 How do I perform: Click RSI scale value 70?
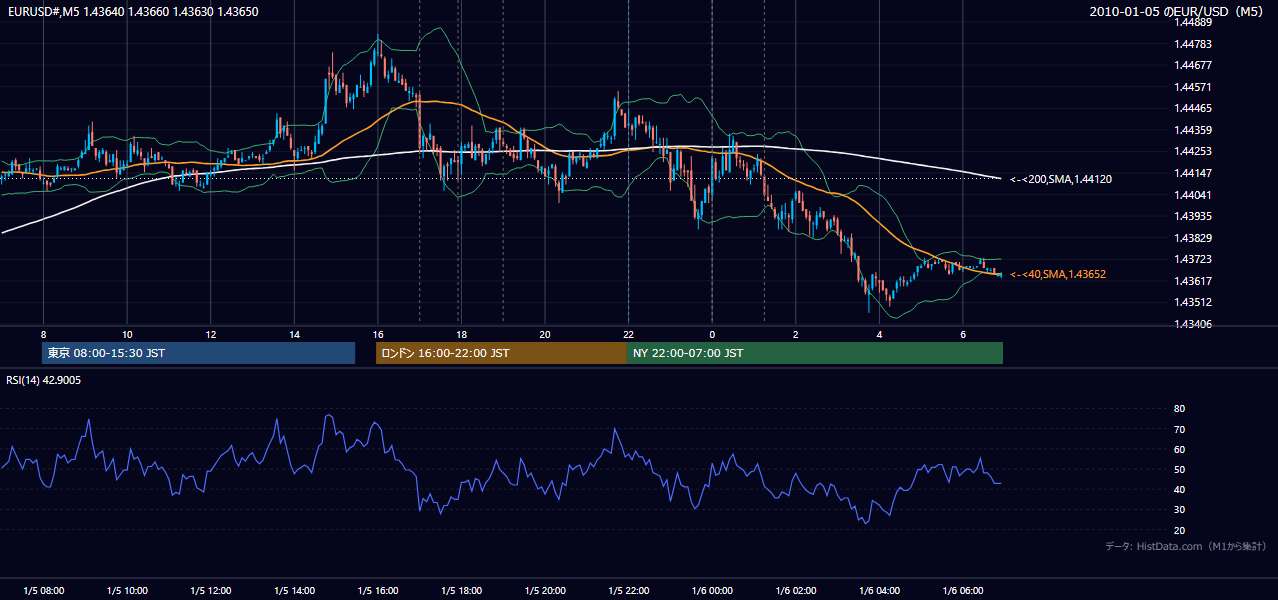[1179, 429]
